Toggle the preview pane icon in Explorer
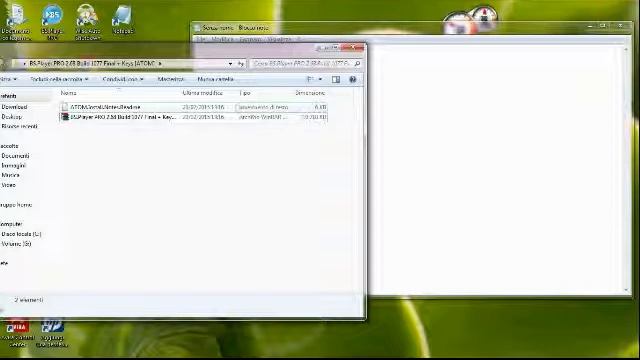The width and height of the screenshot is (640, 360). [x=336, y=80]
